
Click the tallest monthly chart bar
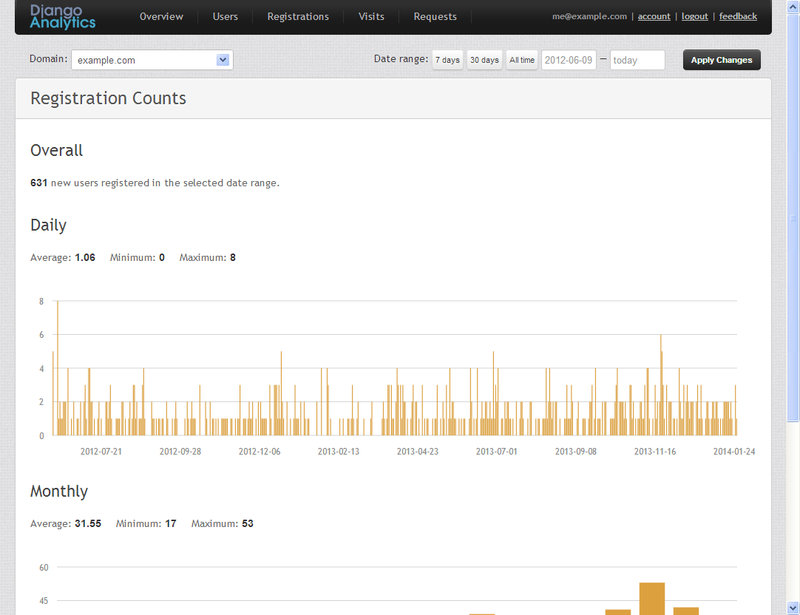pos(652,599)
